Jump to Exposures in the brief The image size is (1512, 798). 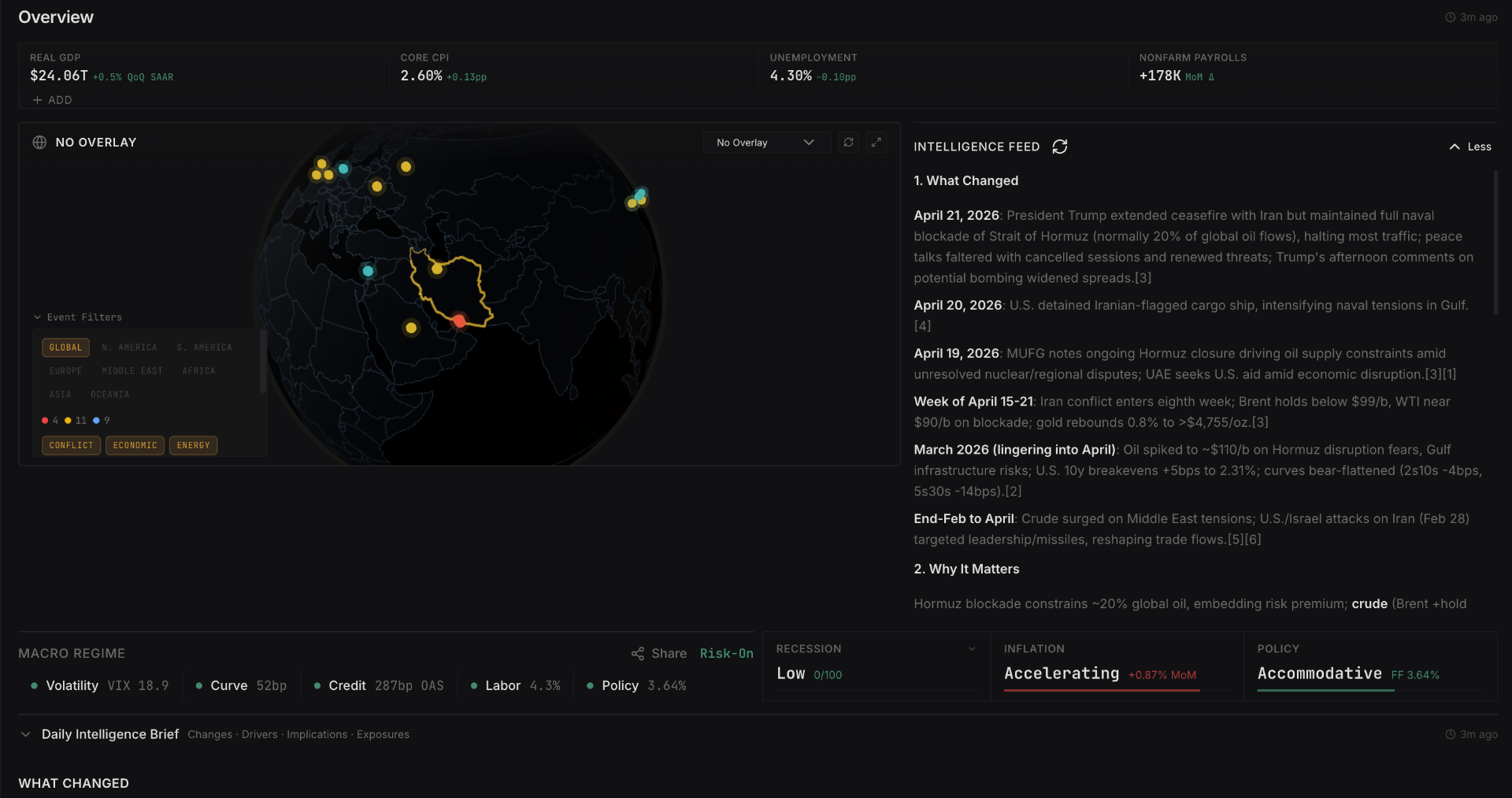click(383, 734)
